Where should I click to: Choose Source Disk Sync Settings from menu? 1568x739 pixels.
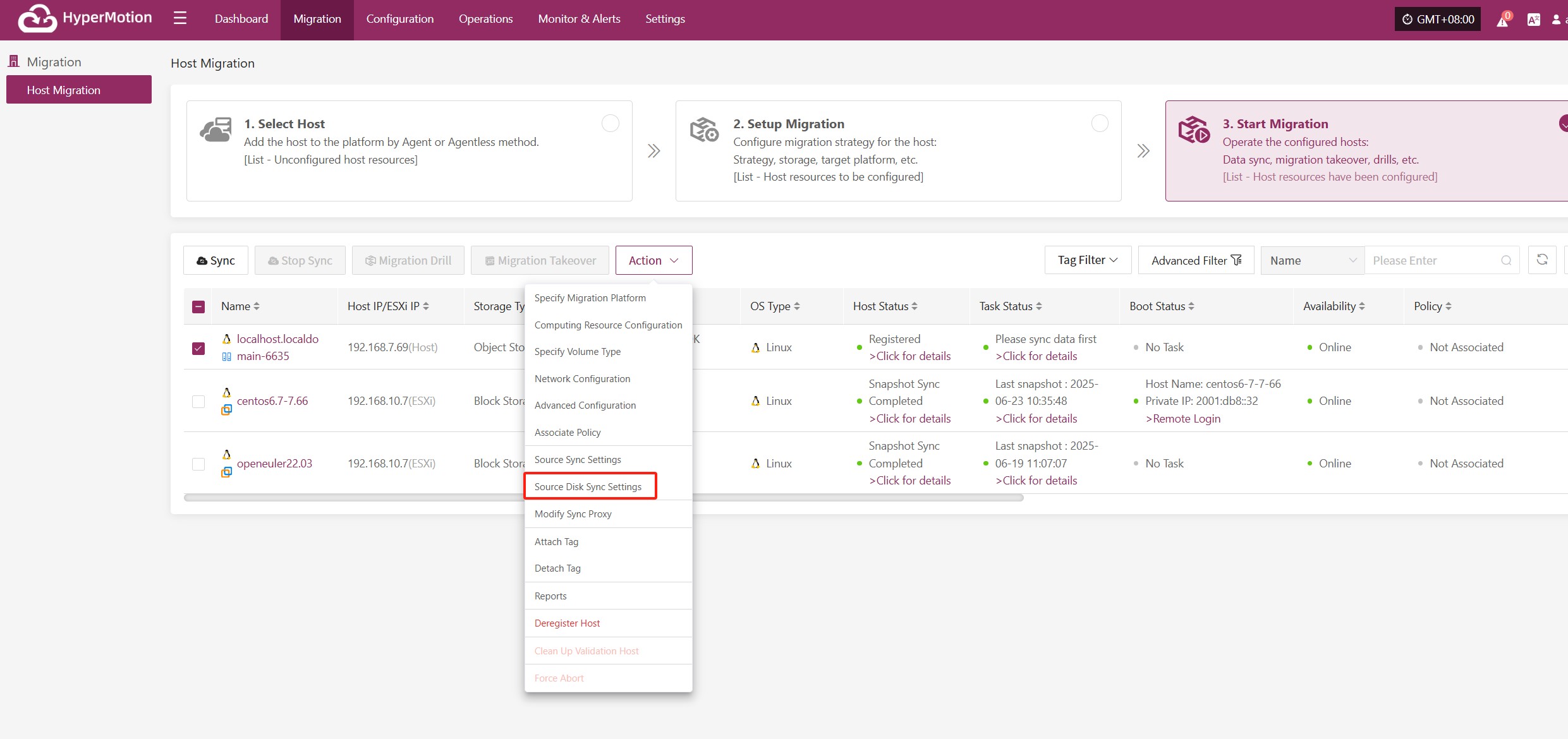(588, 487)
